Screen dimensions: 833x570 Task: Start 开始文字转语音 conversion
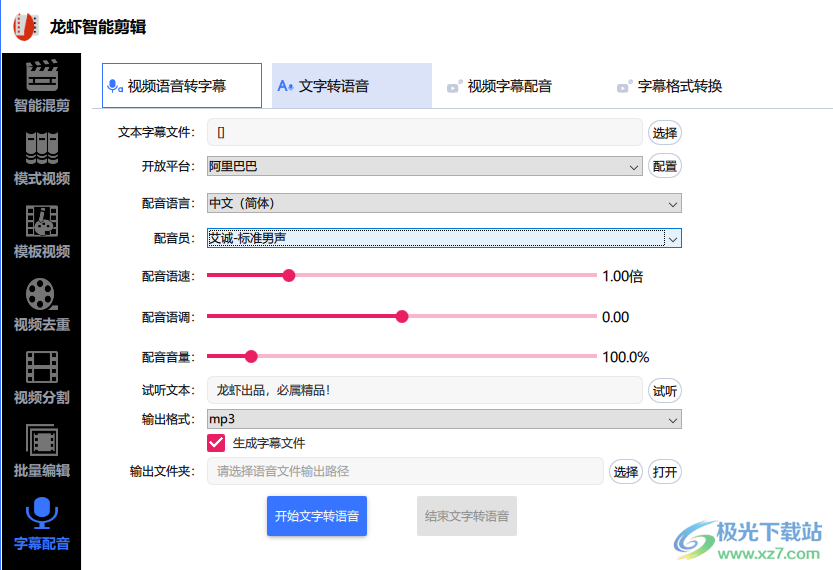[x=317, y=516]
